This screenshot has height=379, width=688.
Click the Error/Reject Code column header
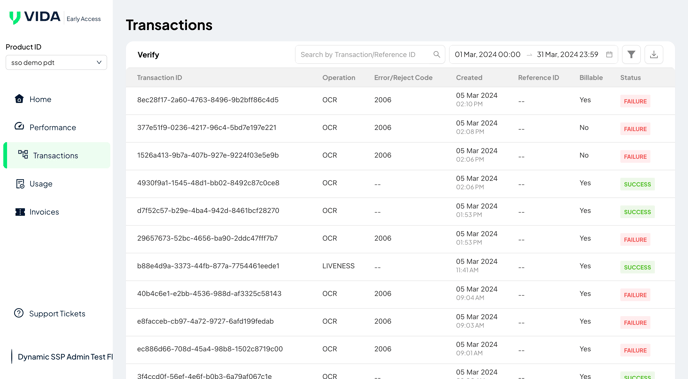[403, 78]
